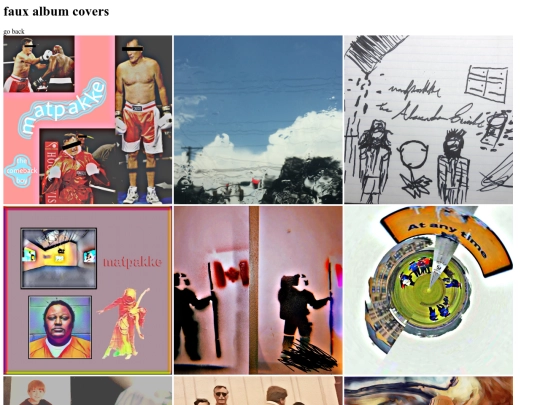Click the man in orange jumpsuit photo

pos(60,327)
